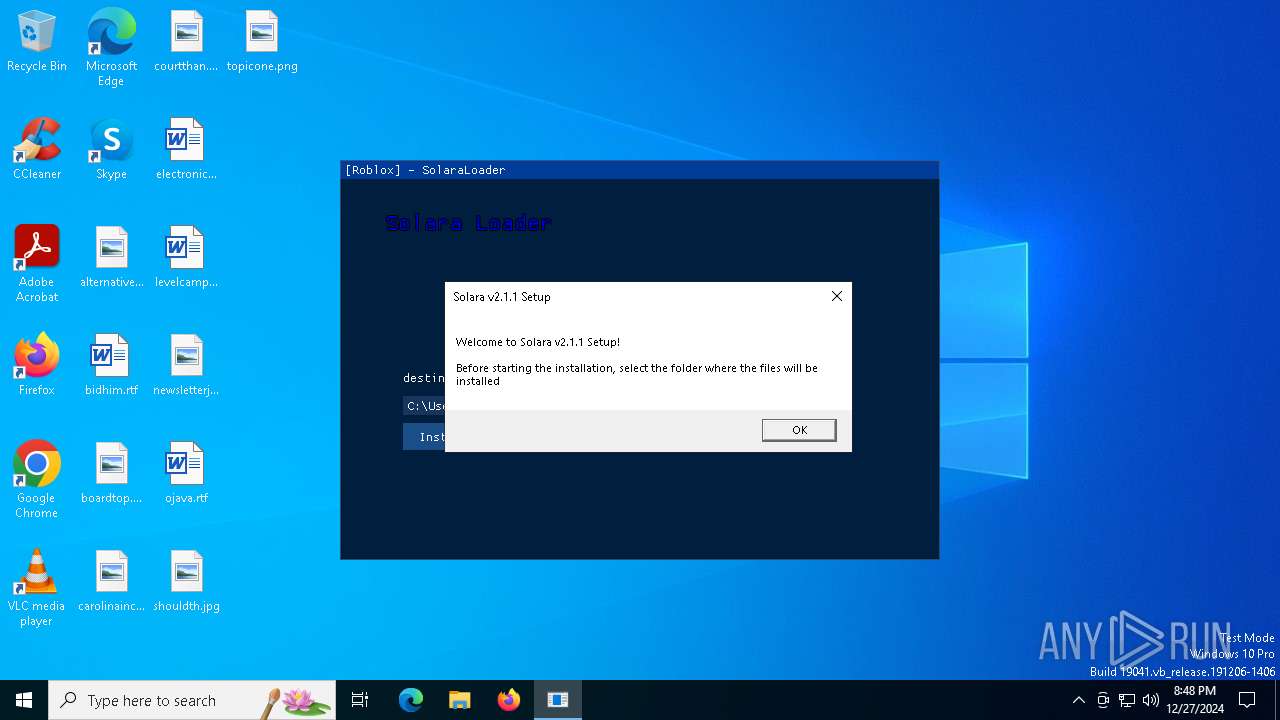The image size is (1280, 720).
Task: Open Skype desktop shortcut
Action: pyautogui.click(x=111, y=150)
